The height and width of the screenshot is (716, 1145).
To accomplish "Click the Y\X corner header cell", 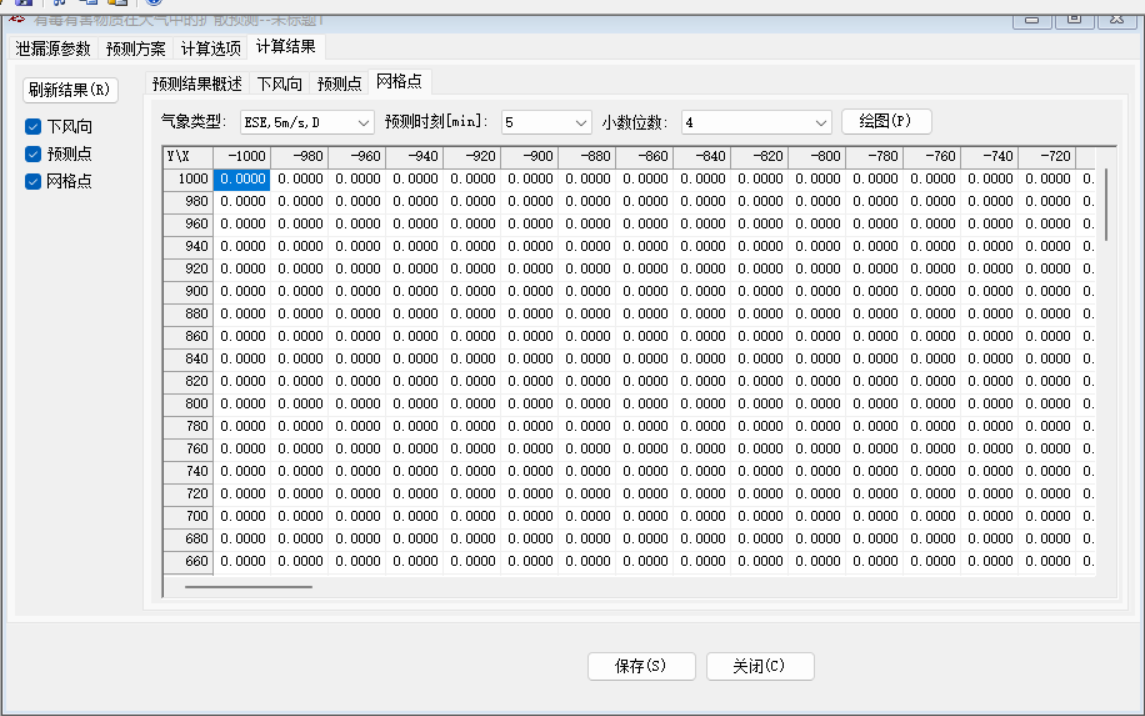I will pyautogui.click(x=188, y=157).
